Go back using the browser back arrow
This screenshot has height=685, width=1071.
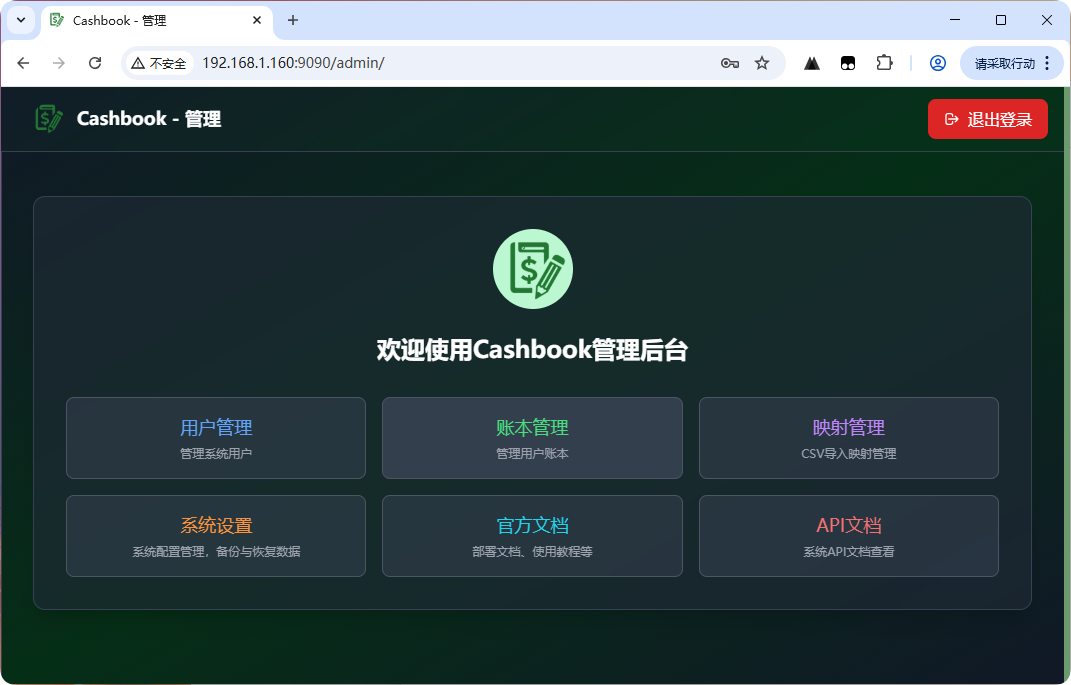click(24, 63)
